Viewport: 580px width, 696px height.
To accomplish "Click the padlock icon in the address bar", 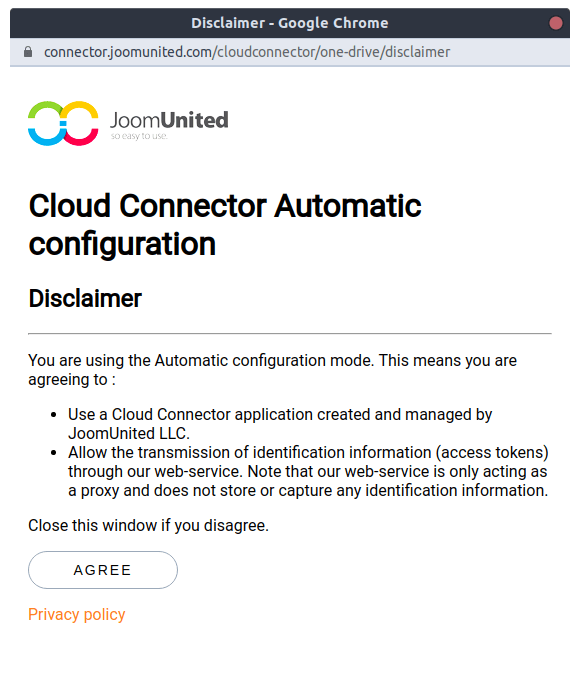I will [x=28, y=52].
